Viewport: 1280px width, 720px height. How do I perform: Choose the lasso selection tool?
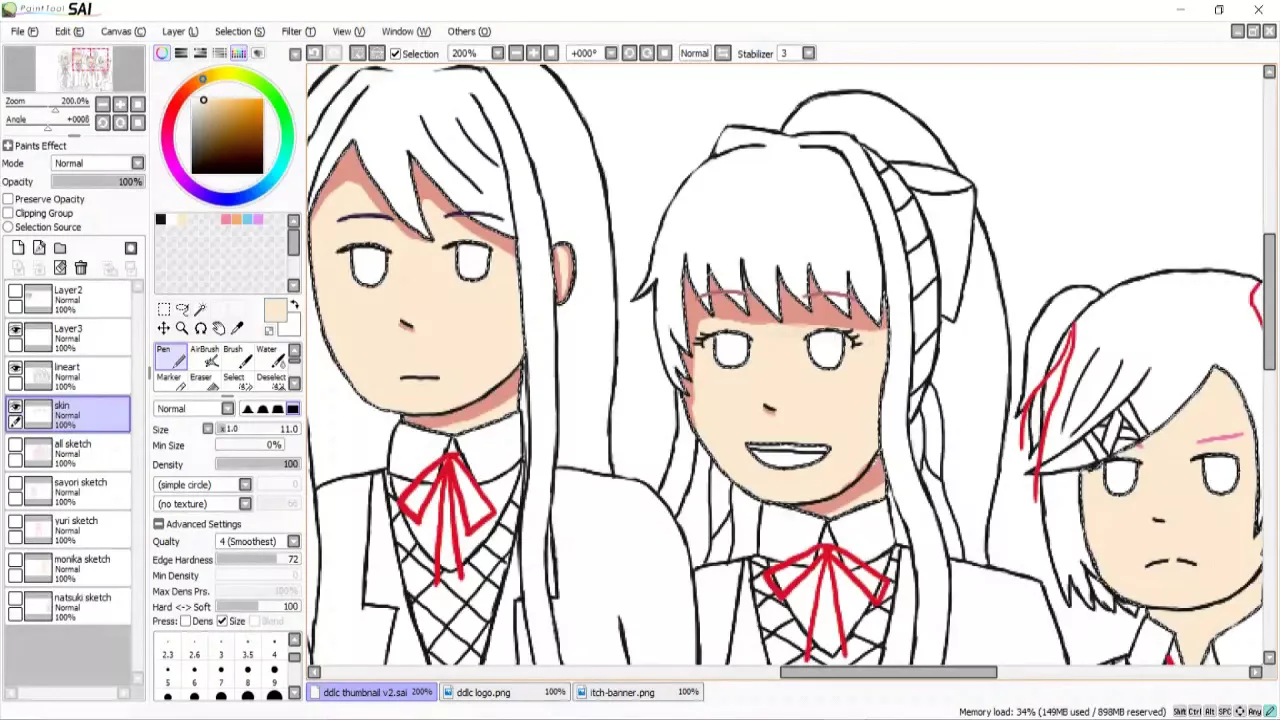click(182, 309)
